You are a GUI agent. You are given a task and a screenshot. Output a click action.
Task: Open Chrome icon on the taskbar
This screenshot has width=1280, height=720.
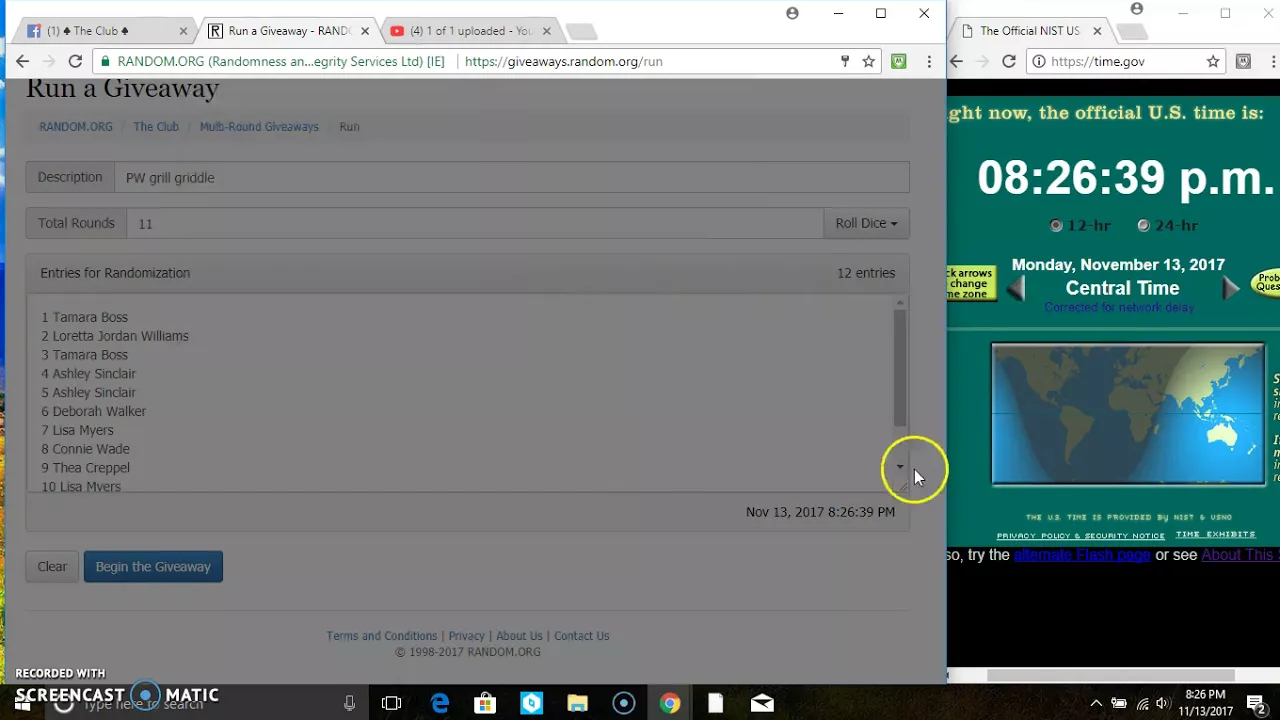coord(670,703)
